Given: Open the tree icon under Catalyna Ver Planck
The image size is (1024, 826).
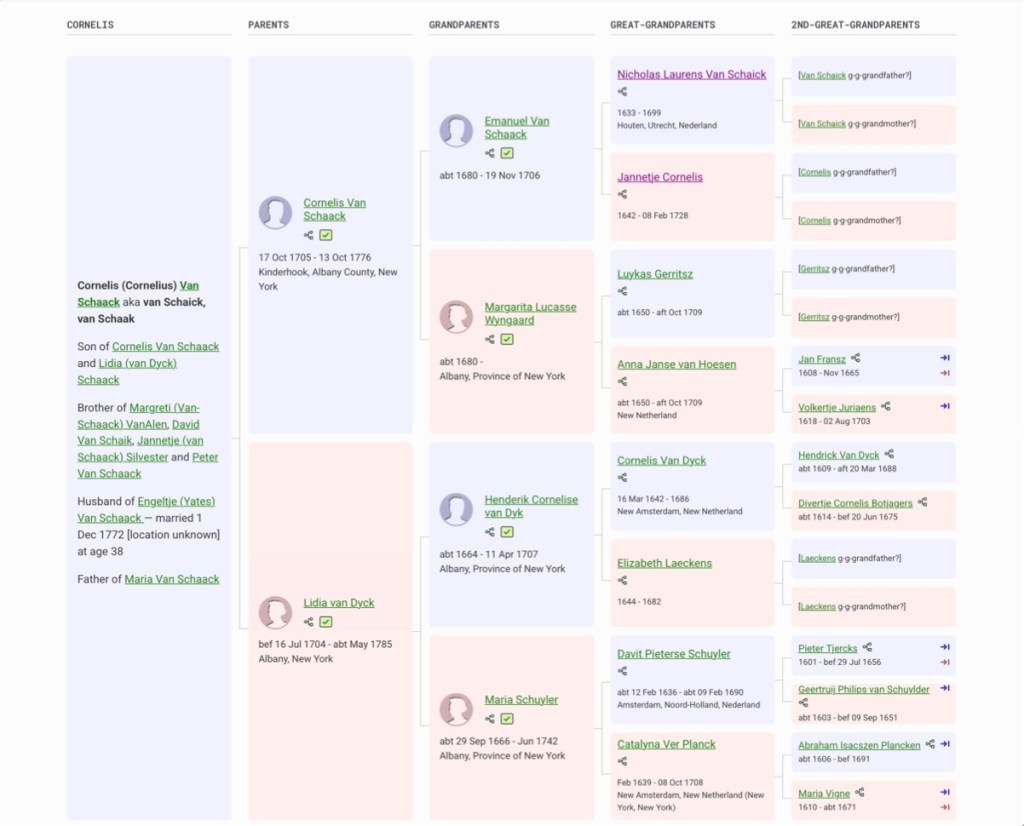Looking at the screenshot, I should [x=622, y=762].
